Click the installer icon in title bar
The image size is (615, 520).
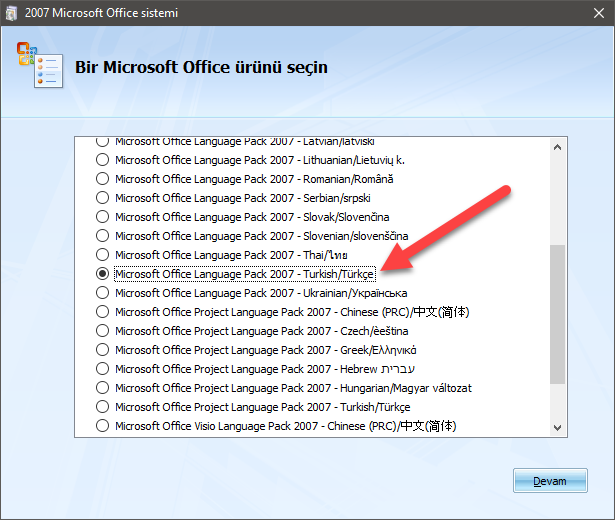point(11,13)
